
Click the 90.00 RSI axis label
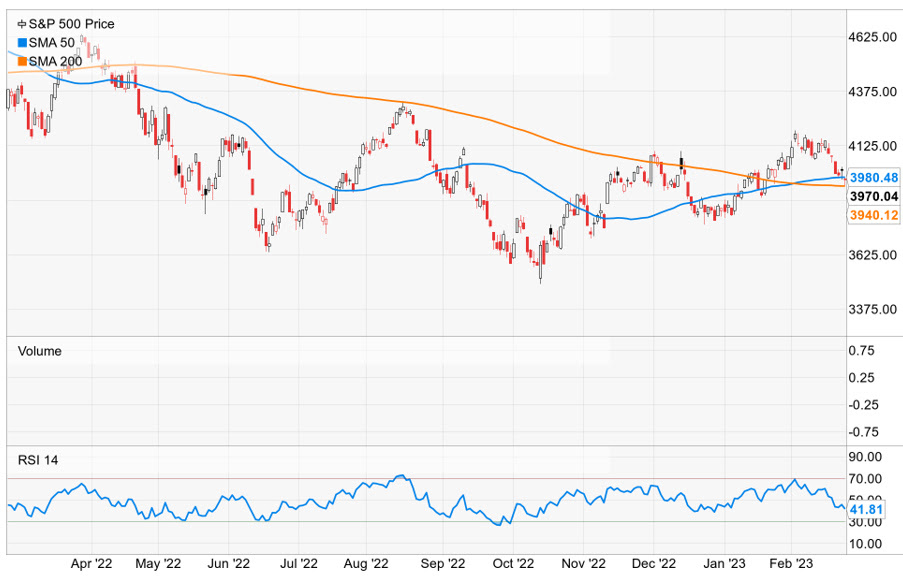point(866,457)
